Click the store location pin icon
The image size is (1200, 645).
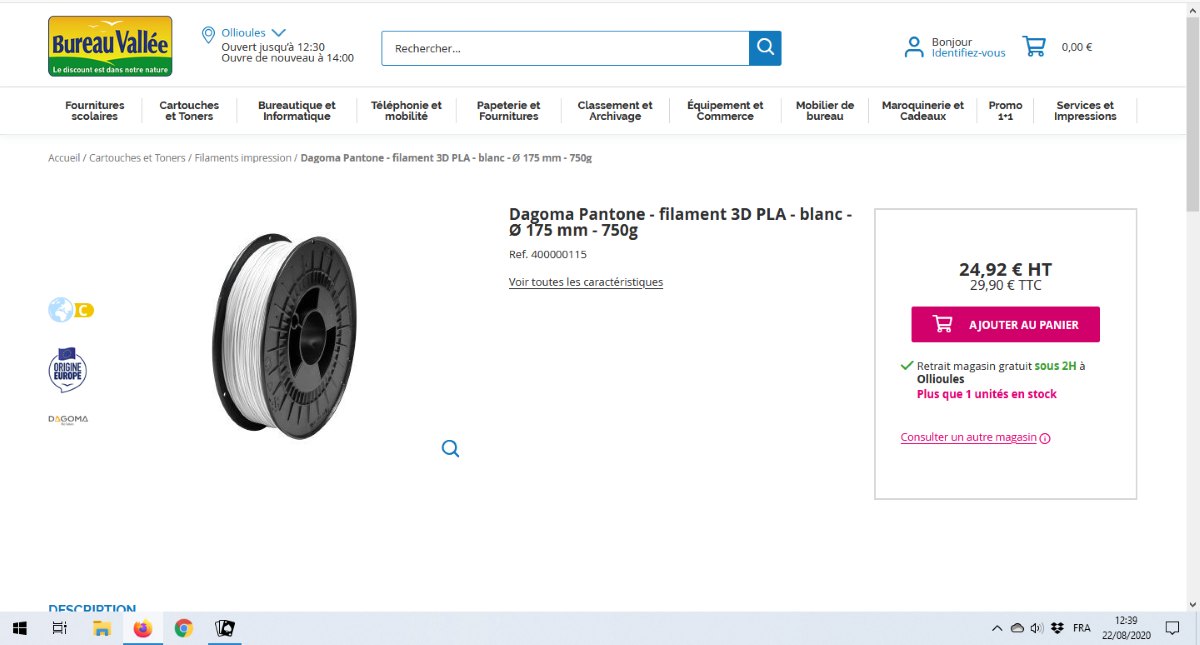click(208, 36)
